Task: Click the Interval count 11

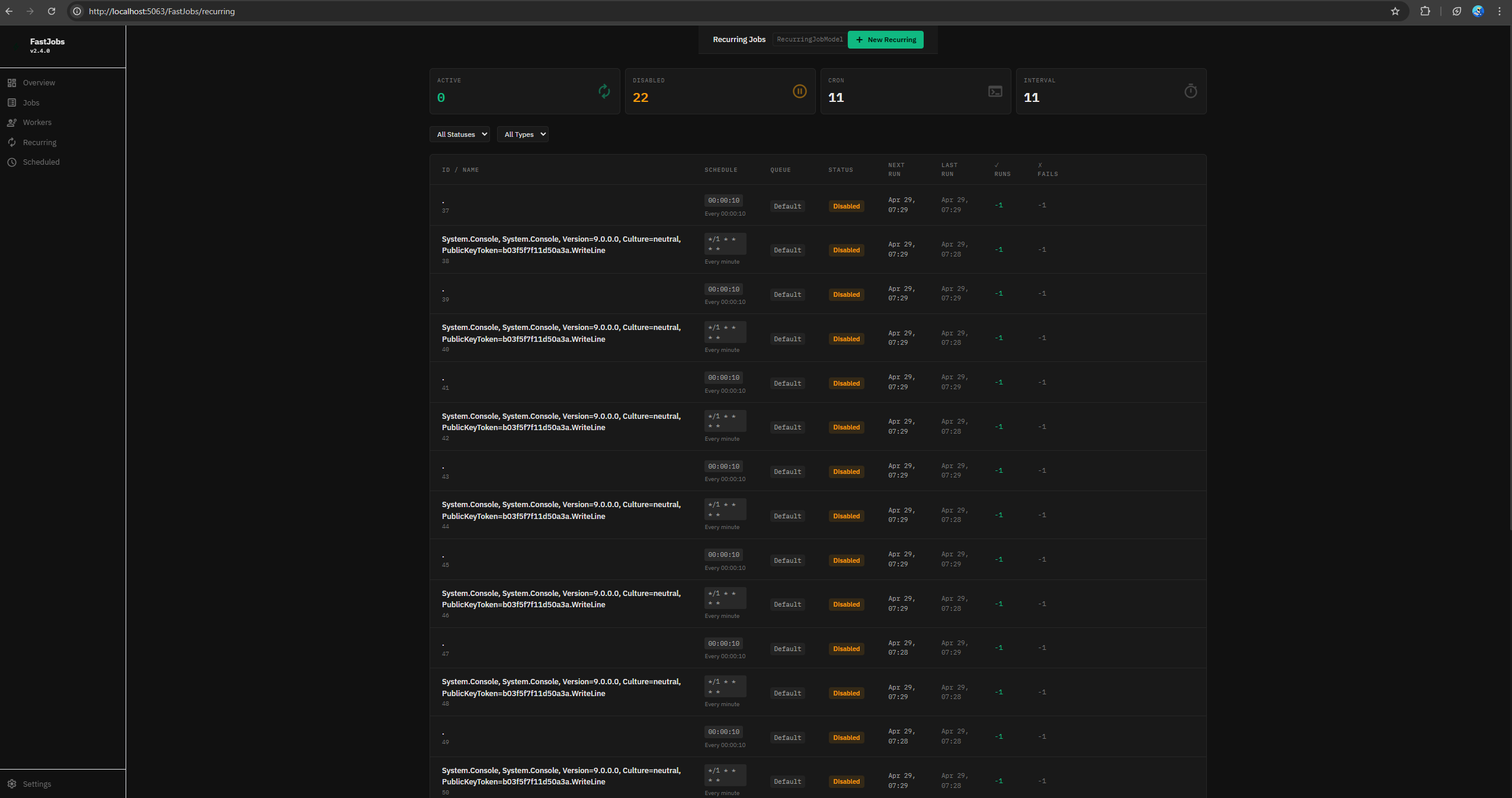Action: click(1032, 98)
